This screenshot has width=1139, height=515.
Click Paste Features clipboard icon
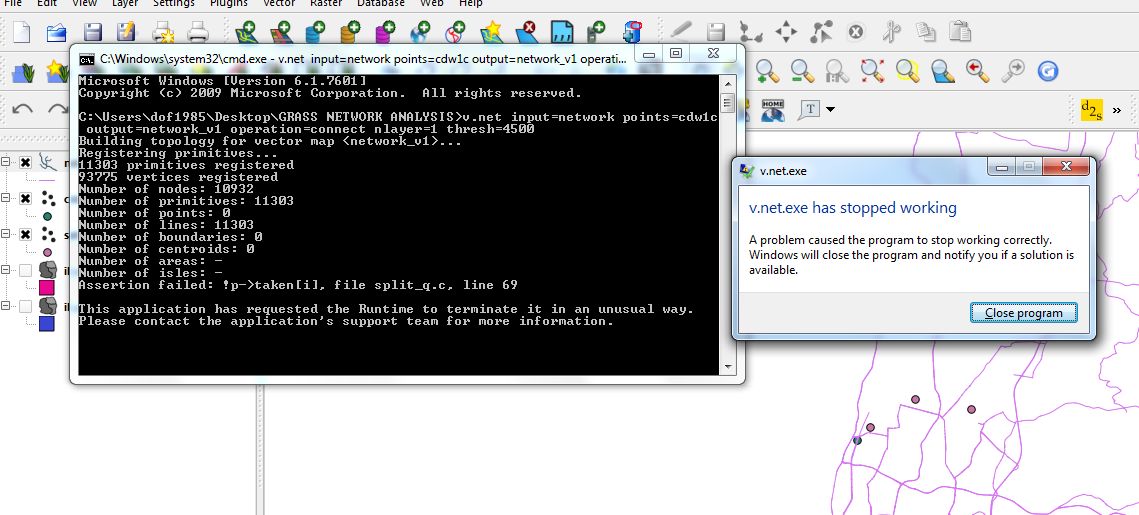[960, 32]
